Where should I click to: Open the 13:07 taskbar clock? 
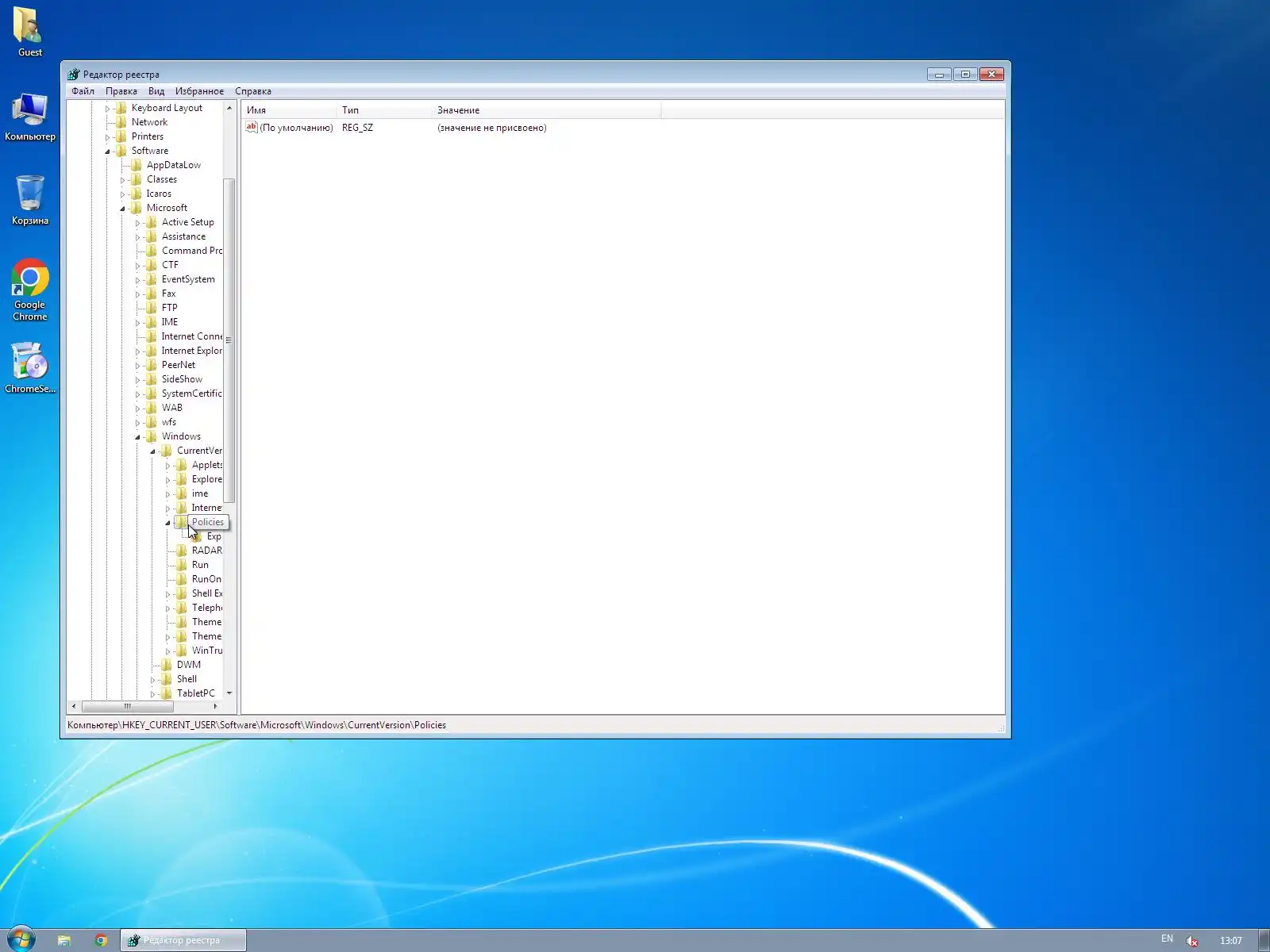pyautogui.click(x=1231, y=941)
